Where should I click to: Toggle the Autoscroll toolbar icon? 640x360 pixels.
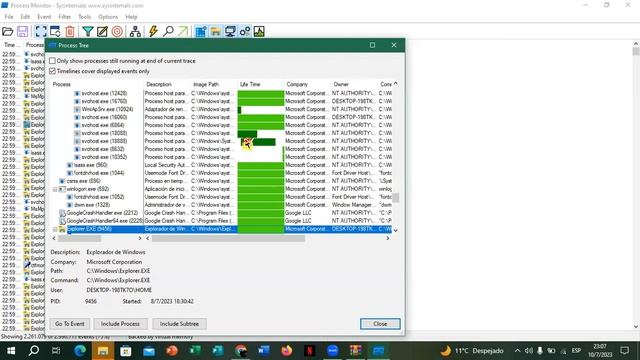pos(55,31)
